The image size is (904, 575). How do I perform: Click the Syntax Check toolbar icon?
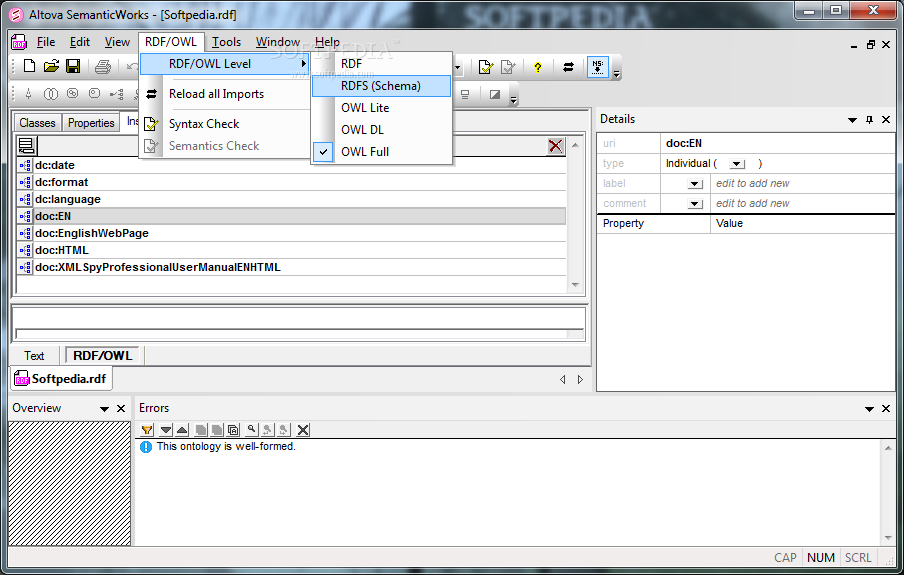[486, 67]
